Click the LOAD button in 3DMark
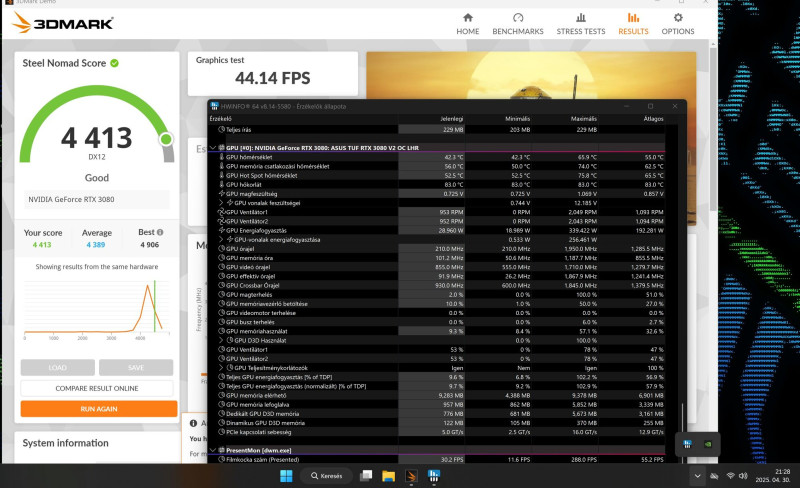The height and width of the screenshot is (488, 800). (58, 368)
